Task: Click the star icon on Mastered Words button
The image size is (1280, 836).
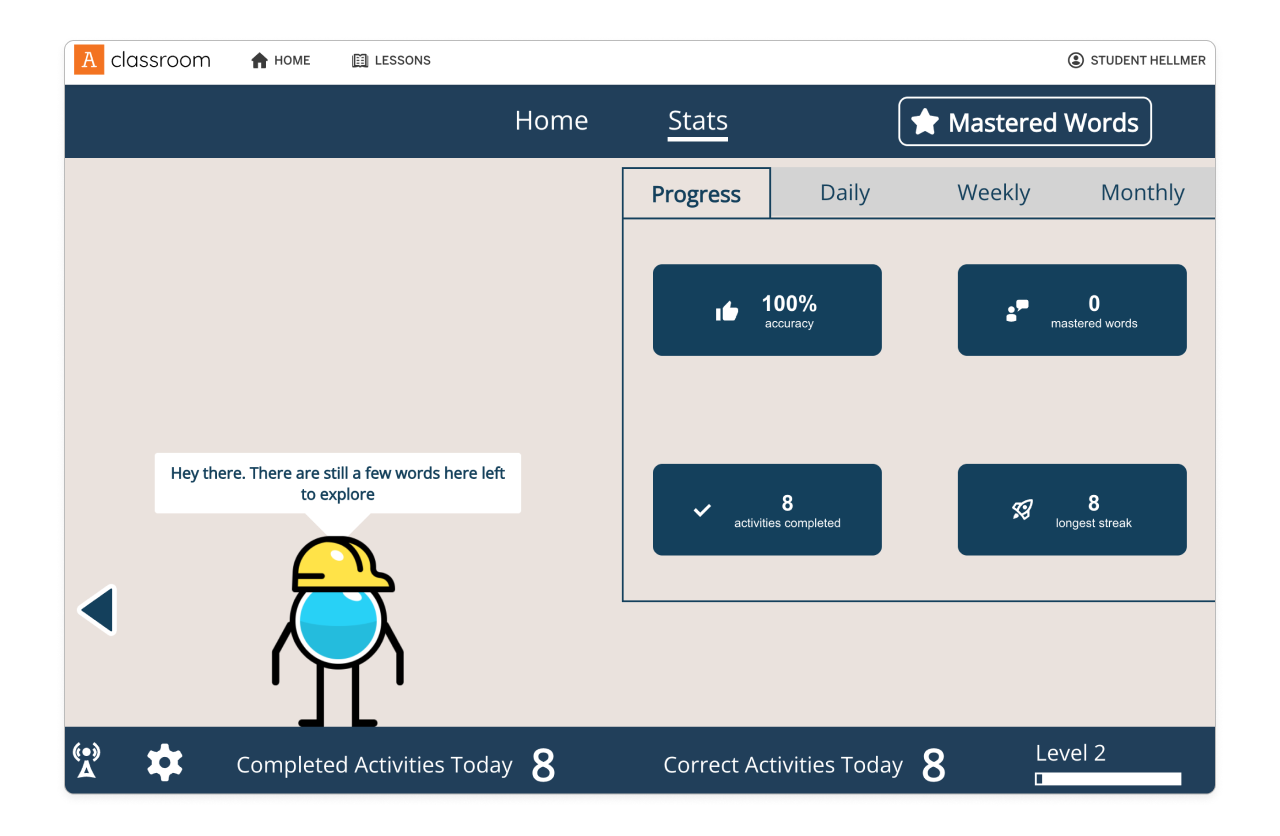Action: pyautogui.click(x=925, y=121)
